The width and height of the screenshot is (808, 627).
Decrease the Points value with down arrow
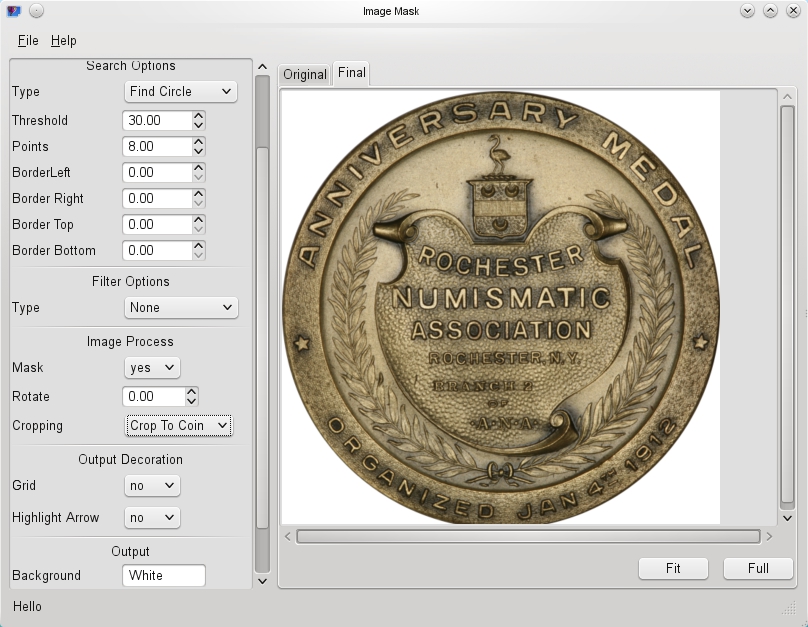click(x=199, y=151)
